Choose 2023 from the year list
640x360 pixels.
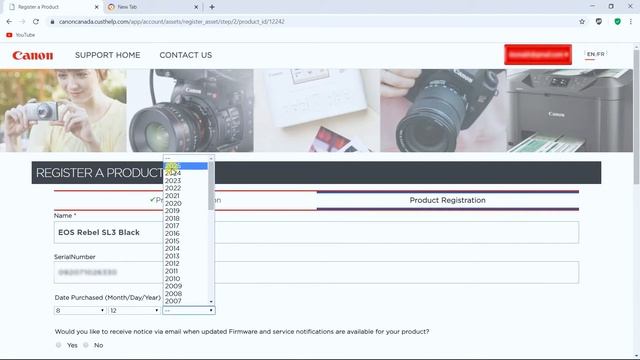pos(186,180)
